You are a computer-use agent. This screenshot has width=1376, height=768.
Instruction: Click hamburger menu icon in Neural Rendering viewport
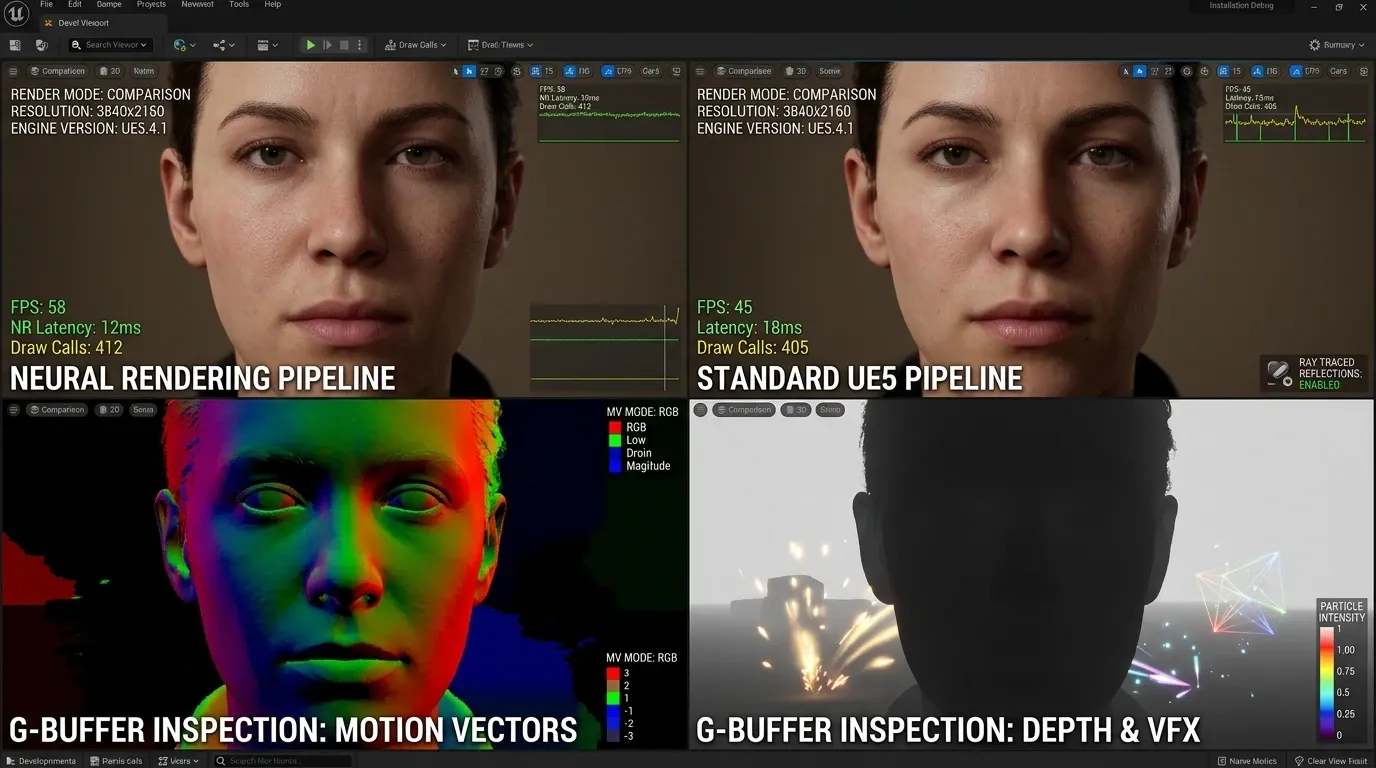pos(14,71)
